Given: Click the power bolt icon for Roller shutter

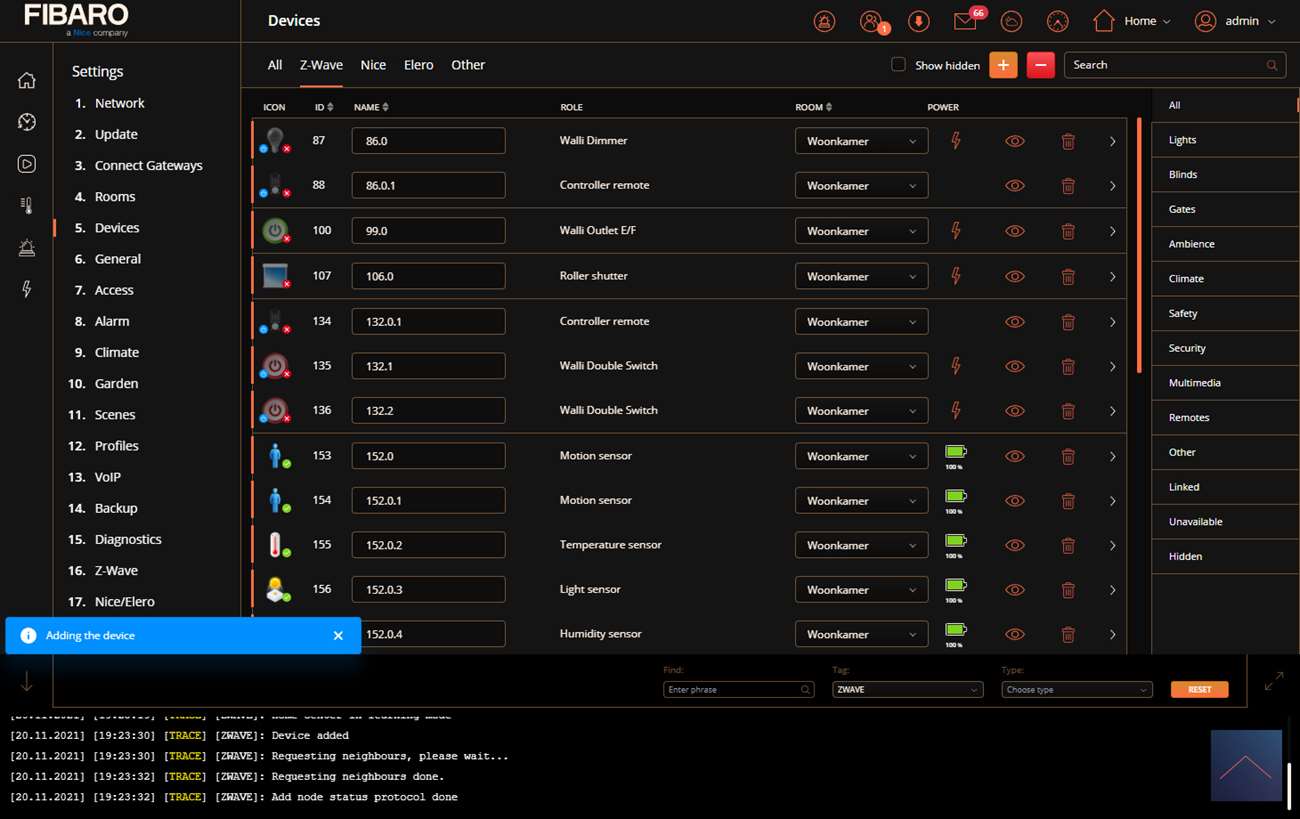Looking at the screenshot, I should (x=955, y=276).
